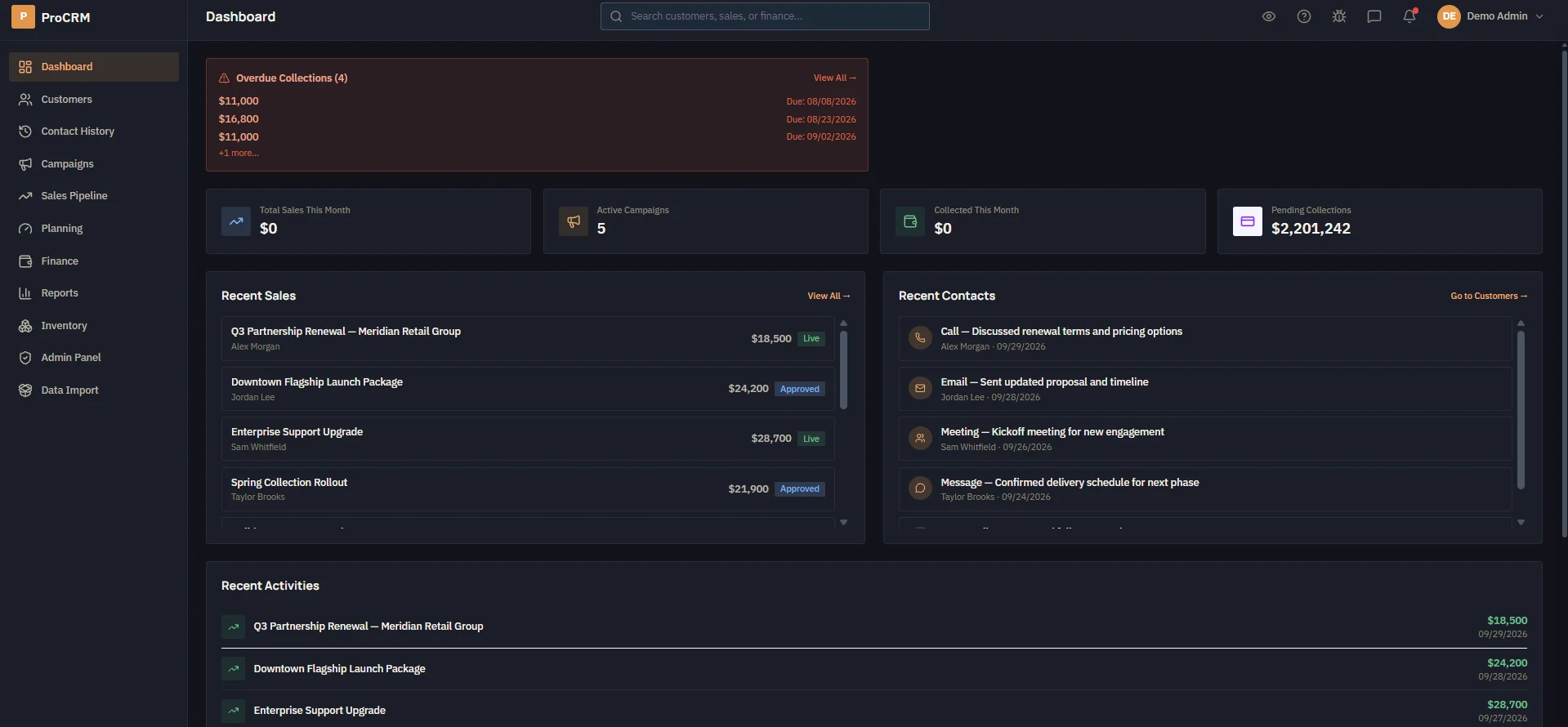The height and width of the screenshot is (727, 1568).
Task: Select 'Enterprise Support Upgrade' in Recent Sales
Action: pyautogui.click(x=528, y=439)
